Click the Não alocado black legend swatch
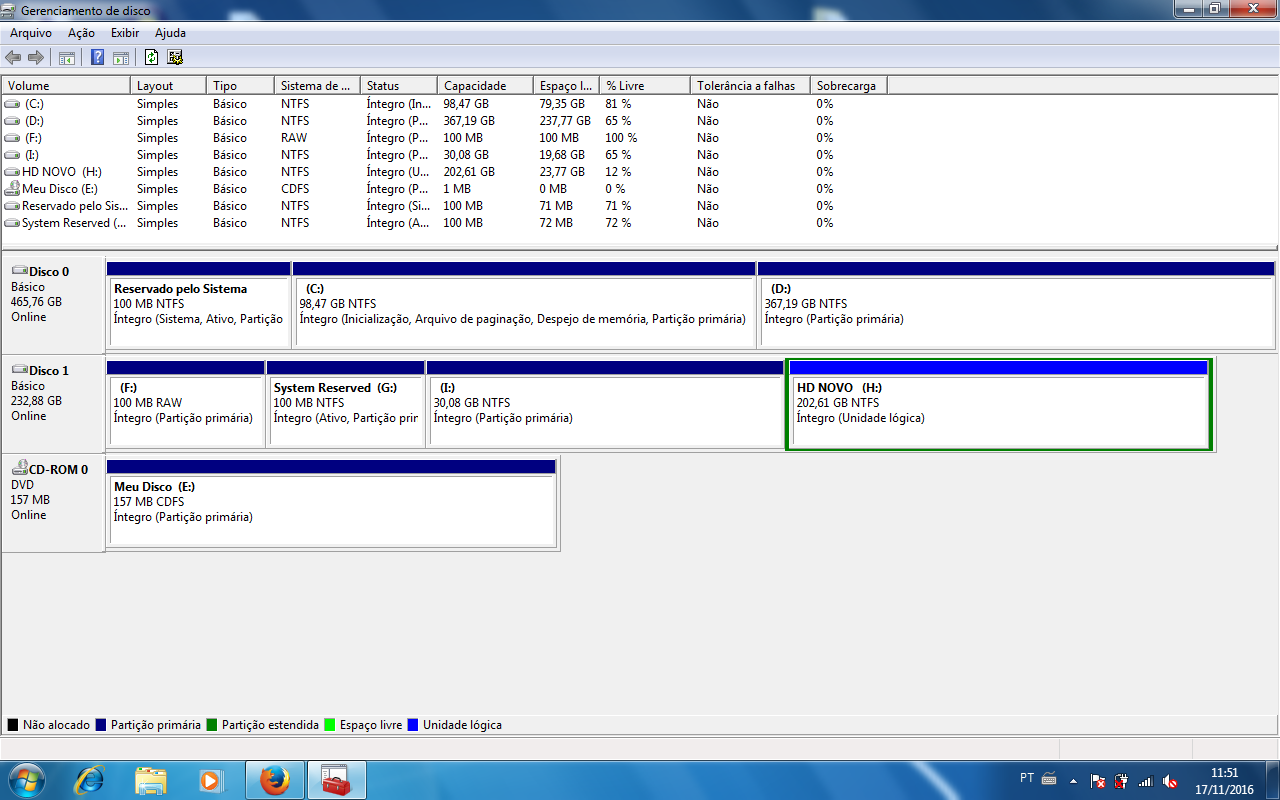Image resolution: width=1280 pixels, height=800 pixels. [13, 725]
